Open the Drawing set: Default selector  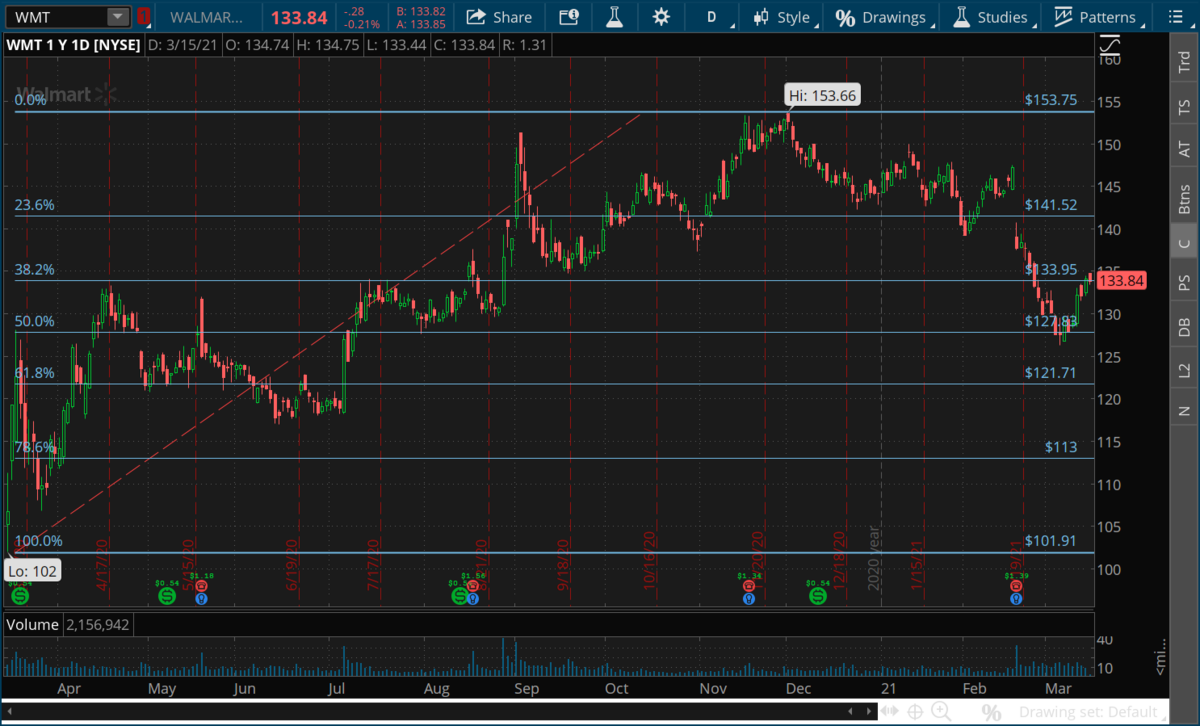(1093, 712)
